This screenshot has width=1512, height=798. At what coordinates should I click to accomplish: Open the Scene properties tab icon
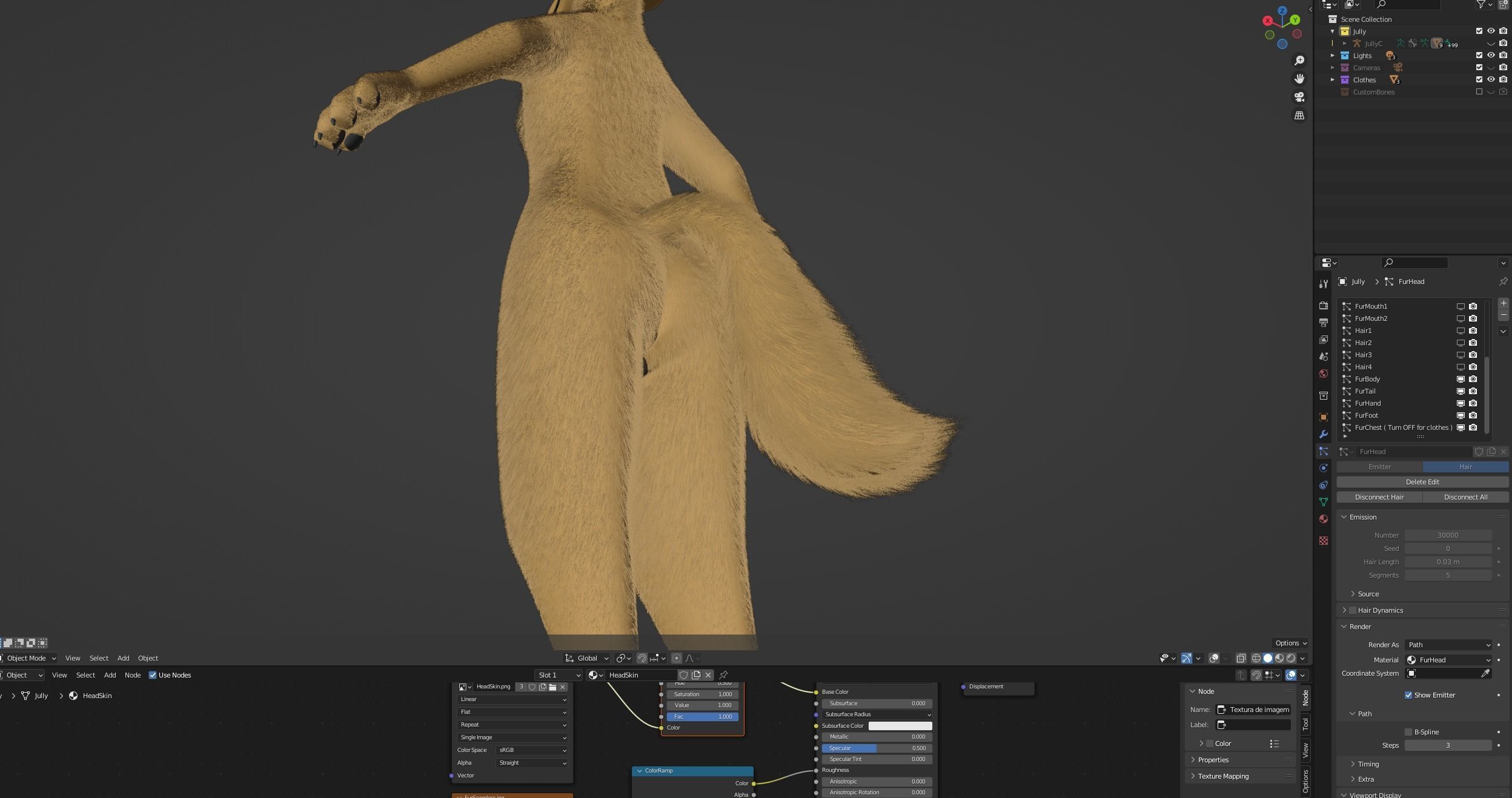pos(1324,357)
